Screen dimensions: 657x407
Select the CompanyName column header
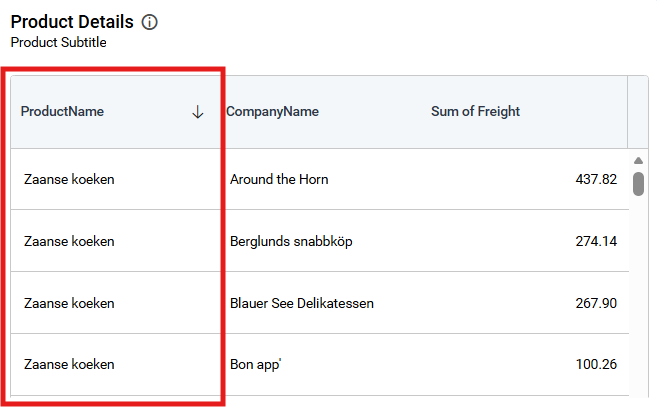pos(272,112)
